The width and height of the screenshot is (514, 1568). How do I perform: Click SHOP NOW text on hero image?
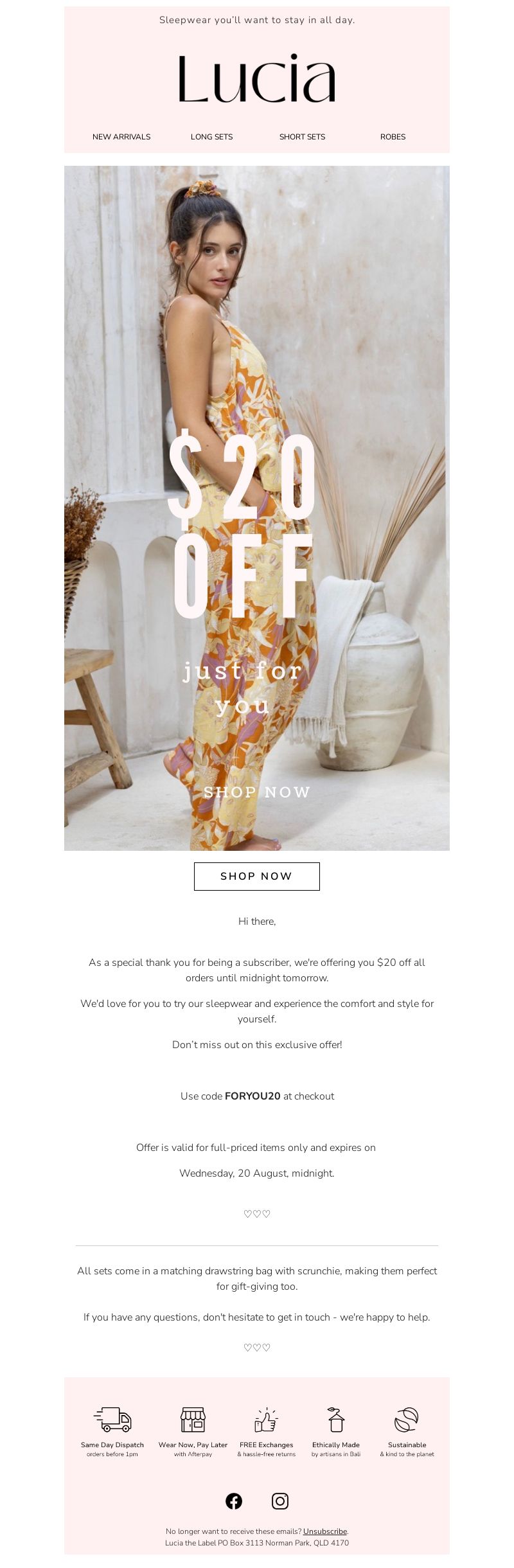[x=257, y=792]
